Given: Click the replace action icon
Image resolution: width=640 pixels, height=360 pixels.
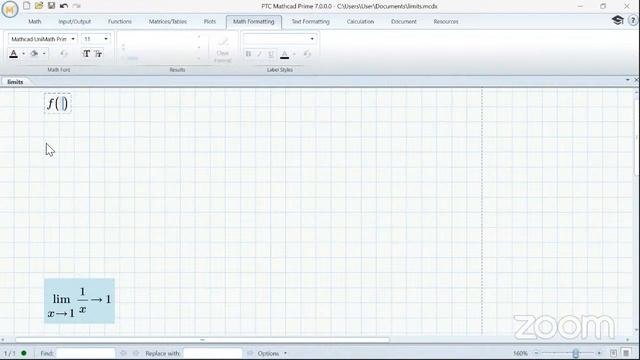Looking at the screenshot, I should pos(250,353).
